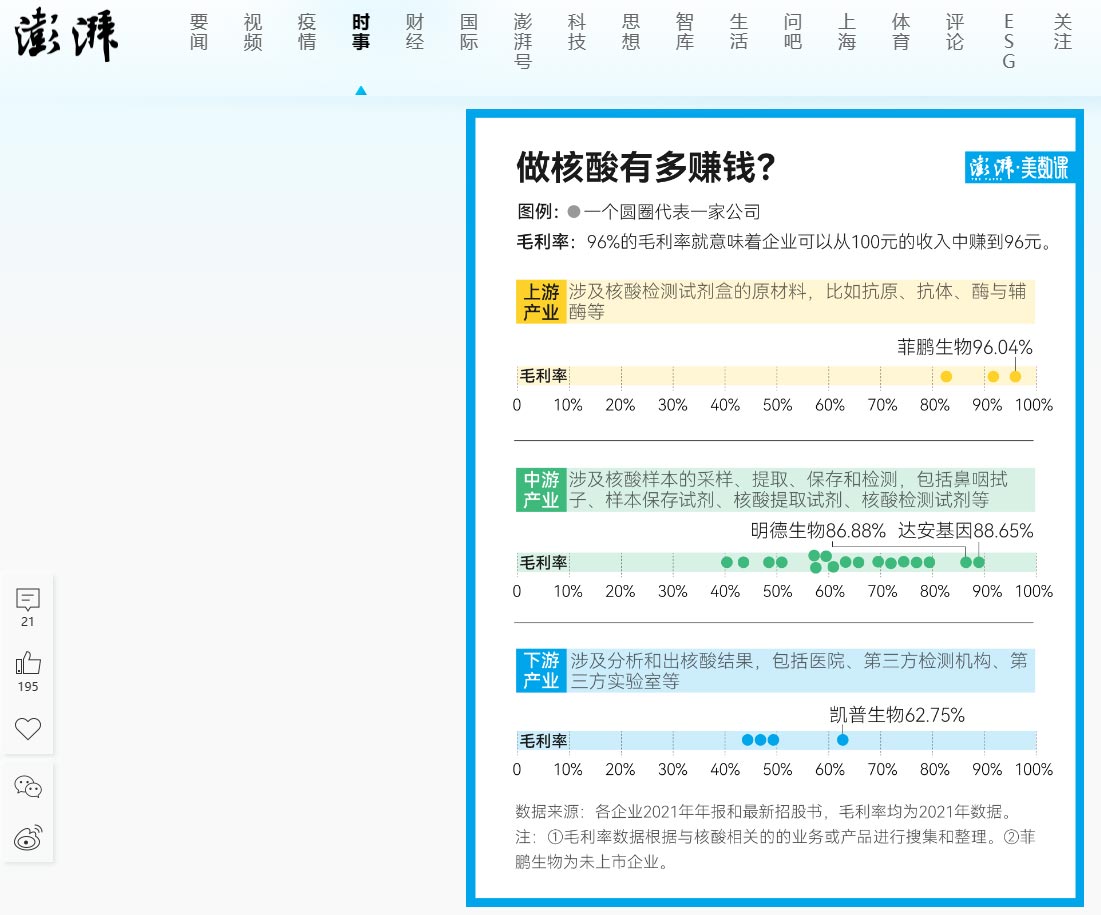Open the 问吧 nav tab
The image size is (1101, 915).
[x=793, y=32]
